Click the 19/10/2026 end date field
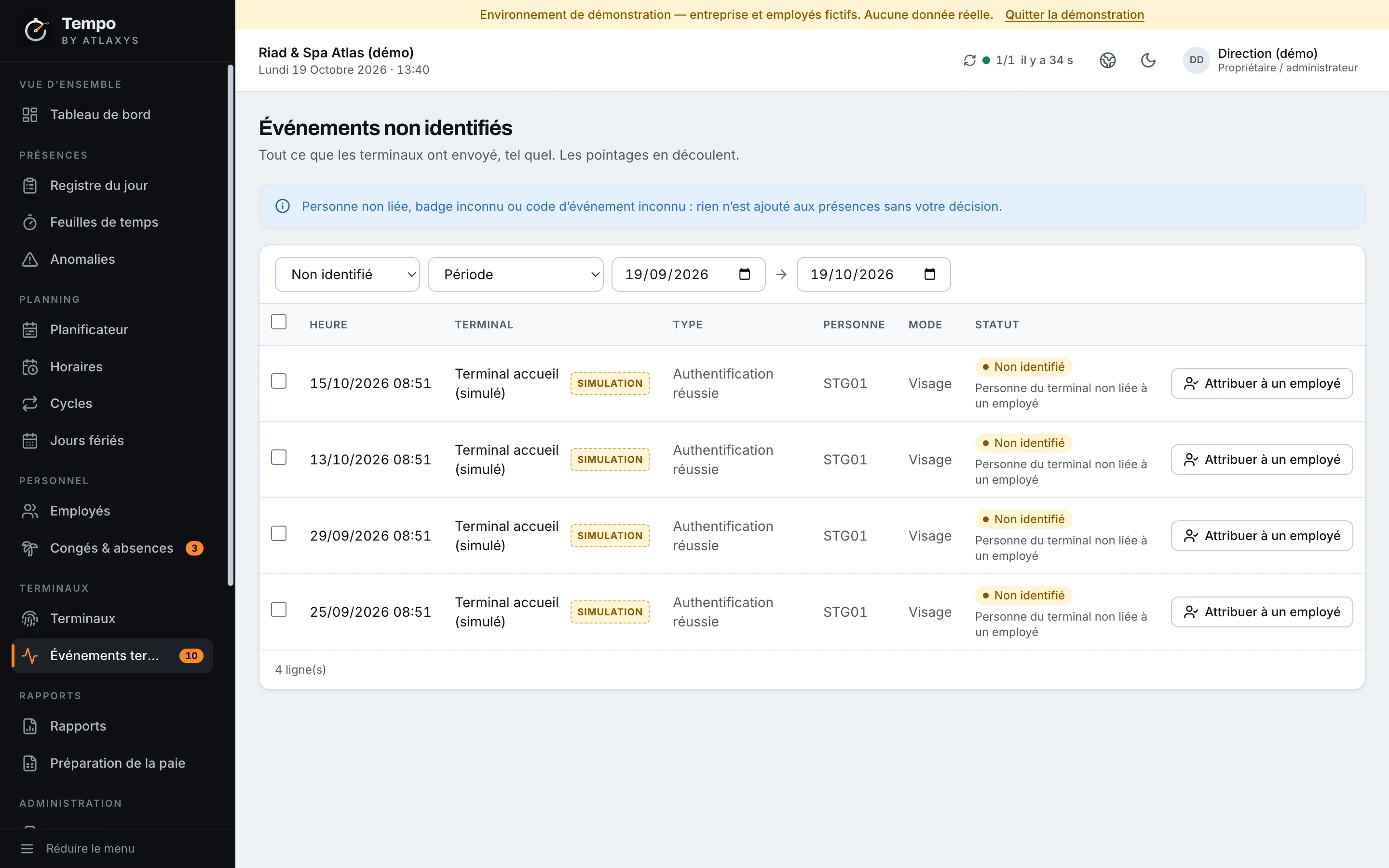This screenshot has width=1389, height=868. pyautogui.click(x=873, y=274)
